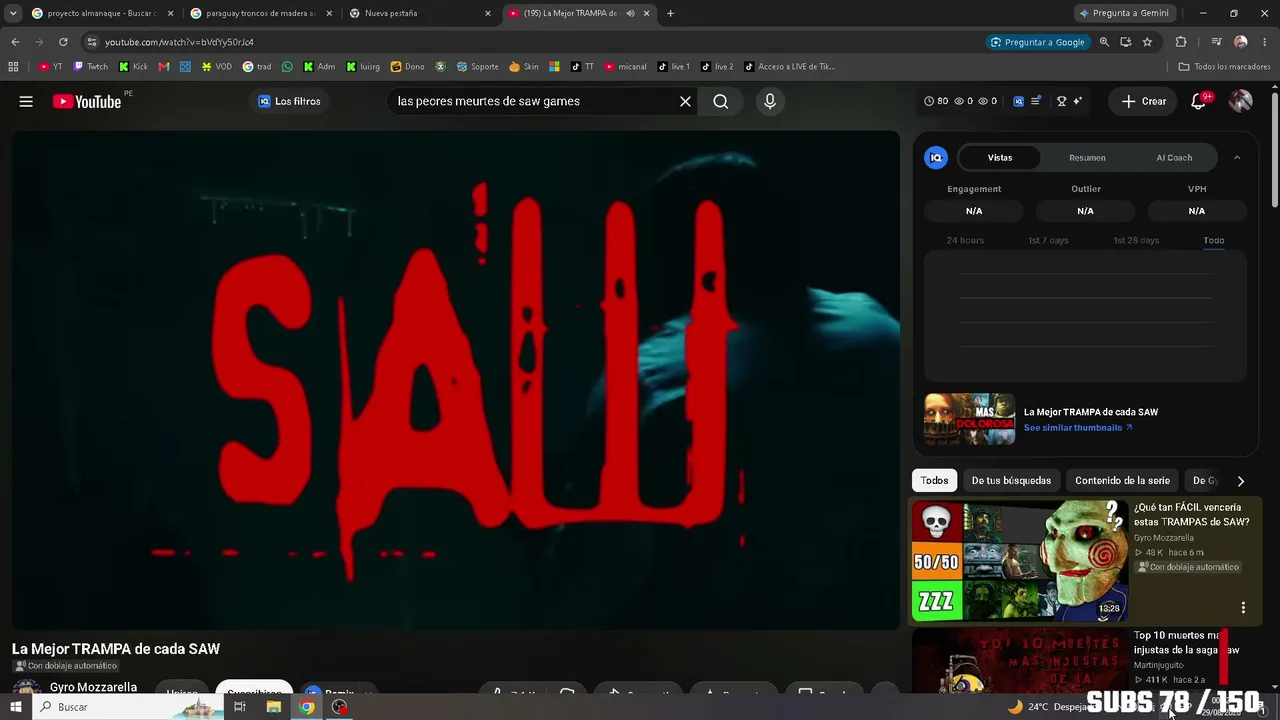This screenshot has height=720, width=1280.
Task: Go back in browser history
Action: pos(15,42)
